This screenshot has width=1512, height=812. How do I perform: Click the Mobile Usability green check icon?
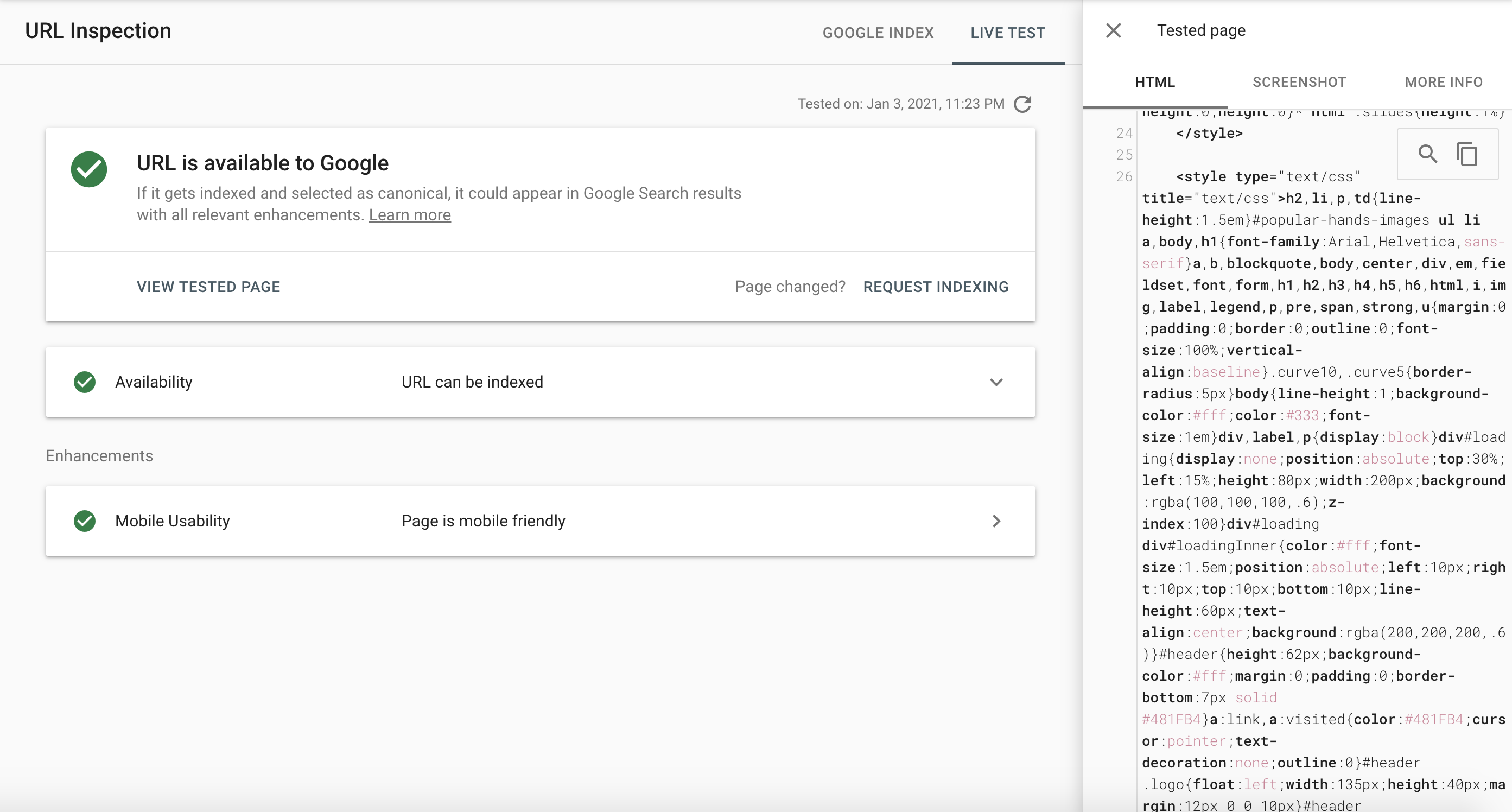click(x=85, y=521)
